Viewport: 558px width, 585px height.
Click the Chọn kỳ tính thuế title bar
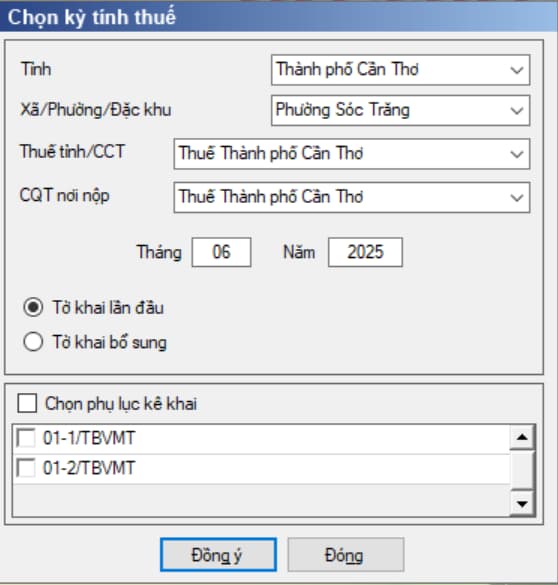[x=279, y=17]
